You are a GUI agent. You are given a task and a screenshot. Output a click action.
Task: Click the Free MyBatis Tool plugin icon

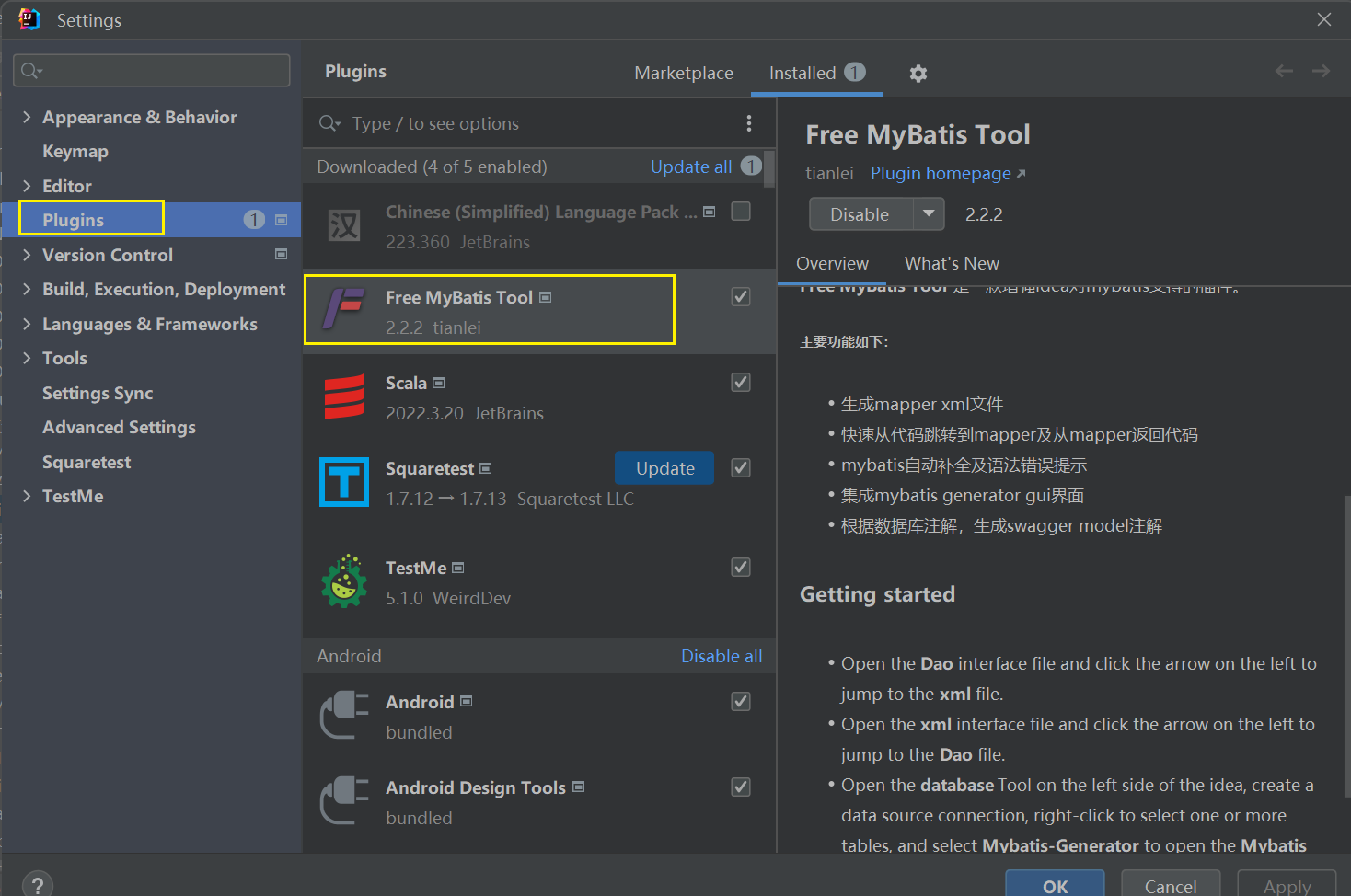coord(344,310)
